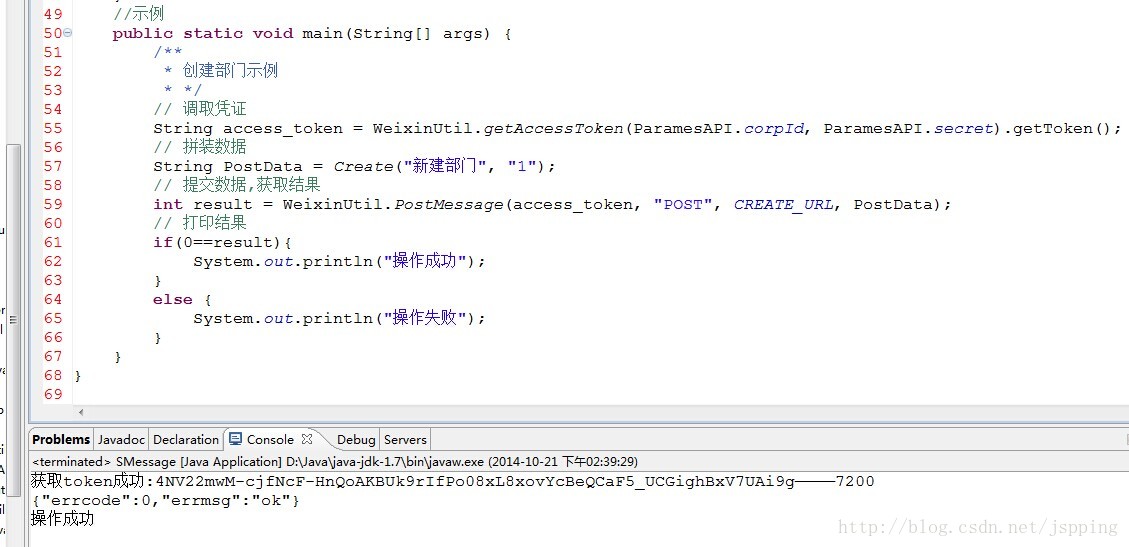Close the Console view with its X
Image resolution: width=1129 pixels, height=547 pixels.
[307, 438]
